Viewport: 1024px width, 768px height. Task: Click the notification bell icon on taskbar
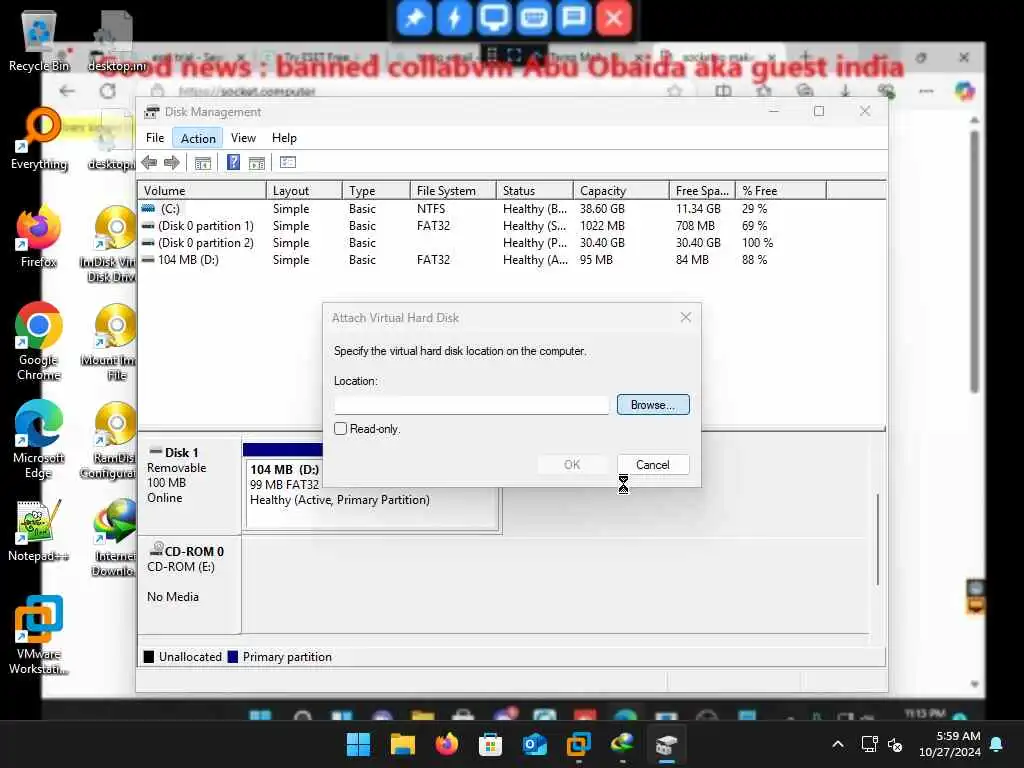coord(997,744)
